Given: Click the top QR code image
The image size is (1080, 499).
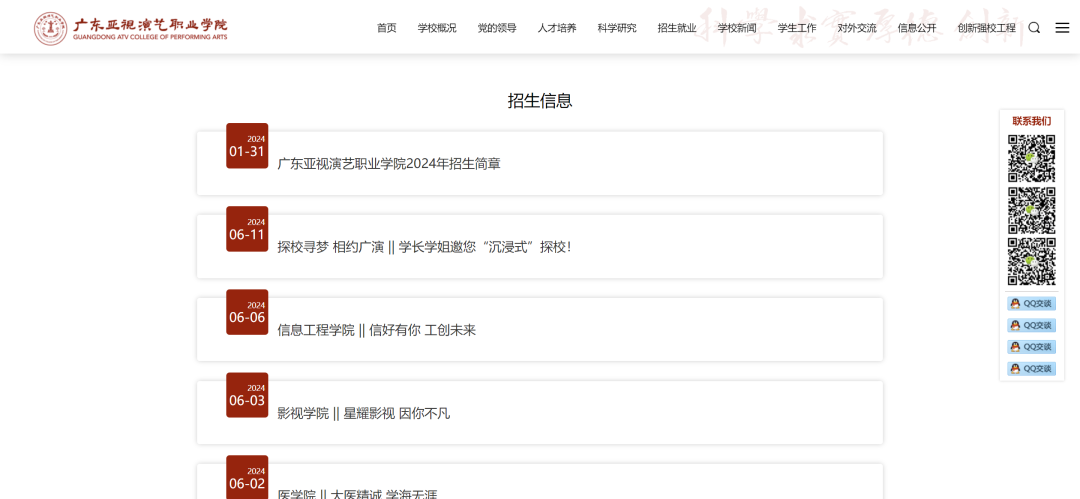Looking at the screenshot, I should (x=1031, y=159).
